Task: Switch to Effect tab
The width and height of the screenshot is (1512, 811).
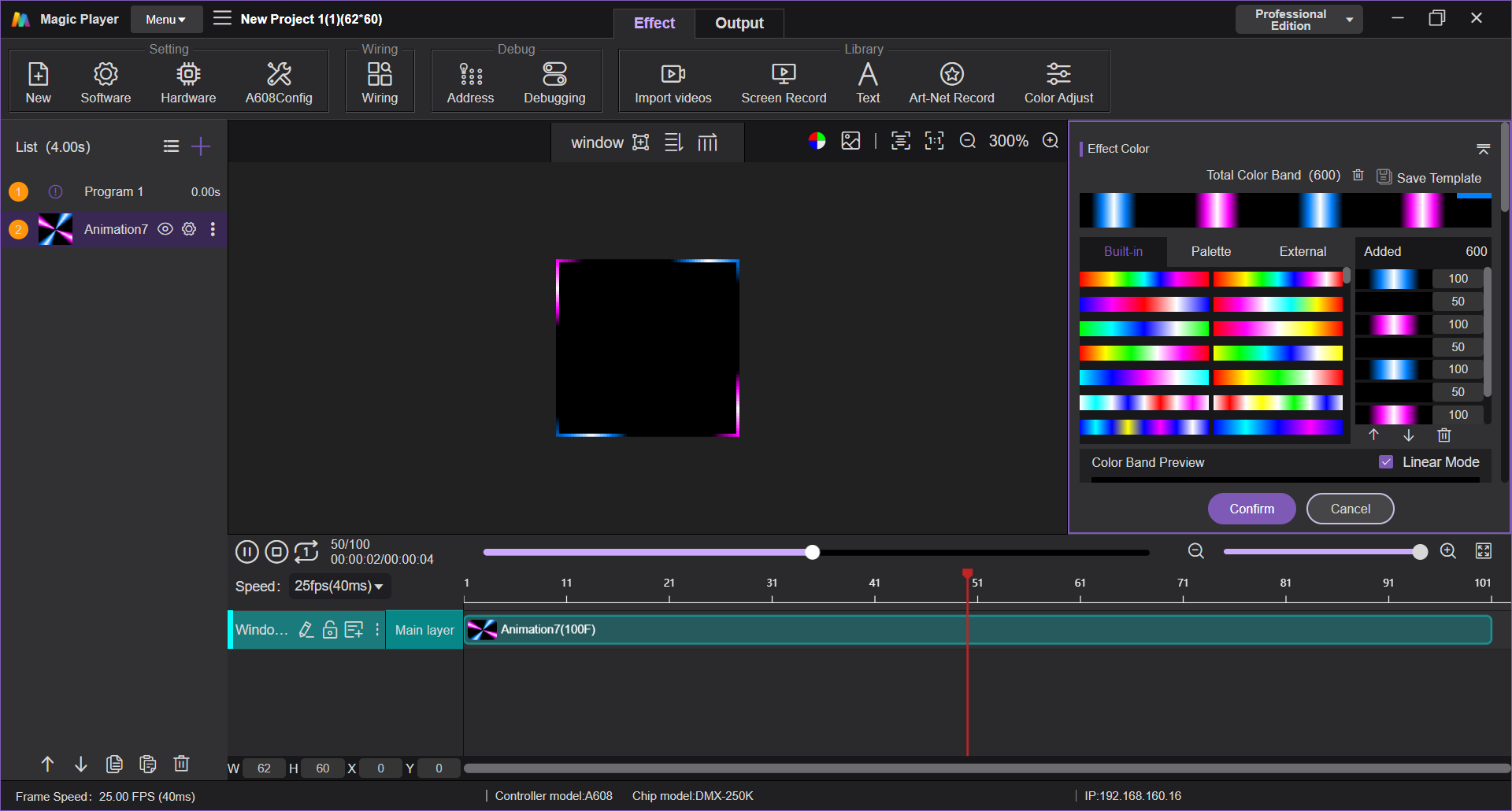Action: pyautogui.click(x=654, y=23)
